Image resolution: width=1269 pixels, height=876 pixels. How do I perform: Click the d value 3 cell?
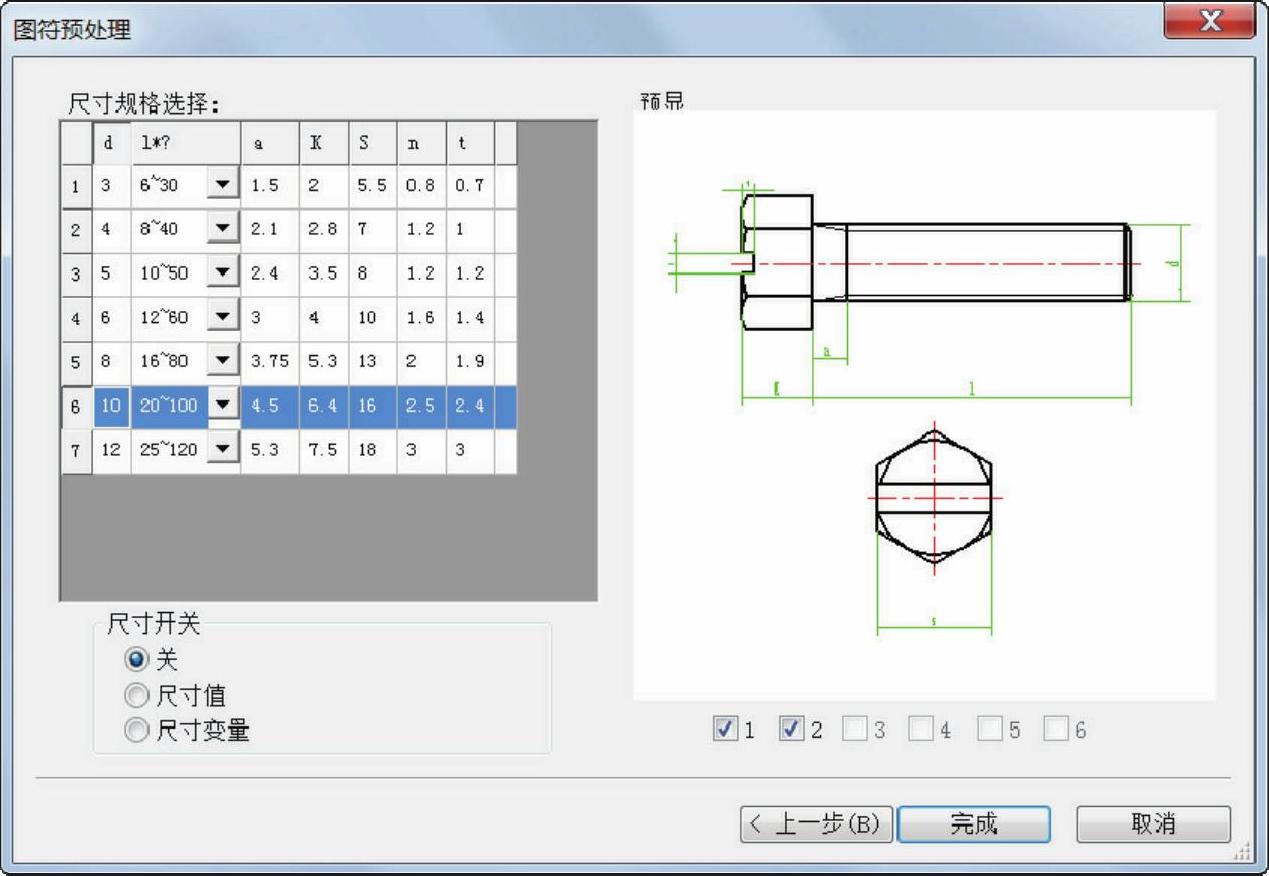tap(111, 186)
